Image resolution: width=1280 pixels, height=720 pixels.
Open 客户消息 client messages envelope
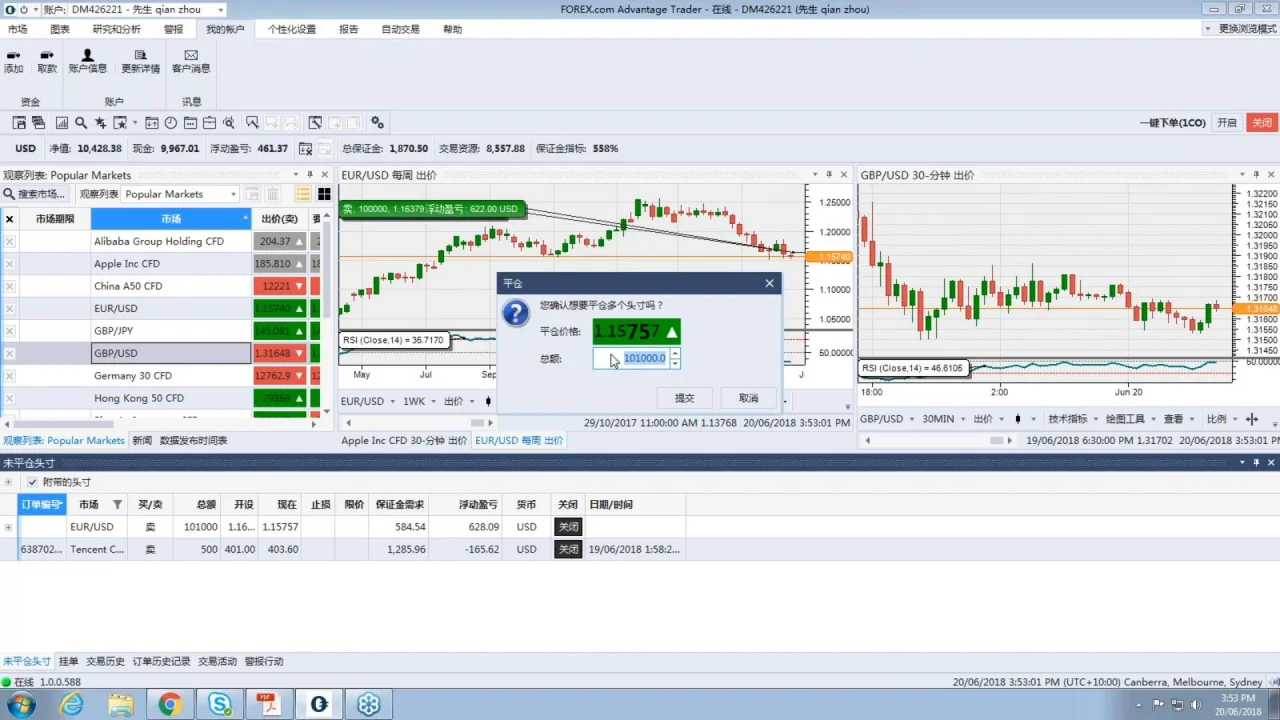[191, 61]
